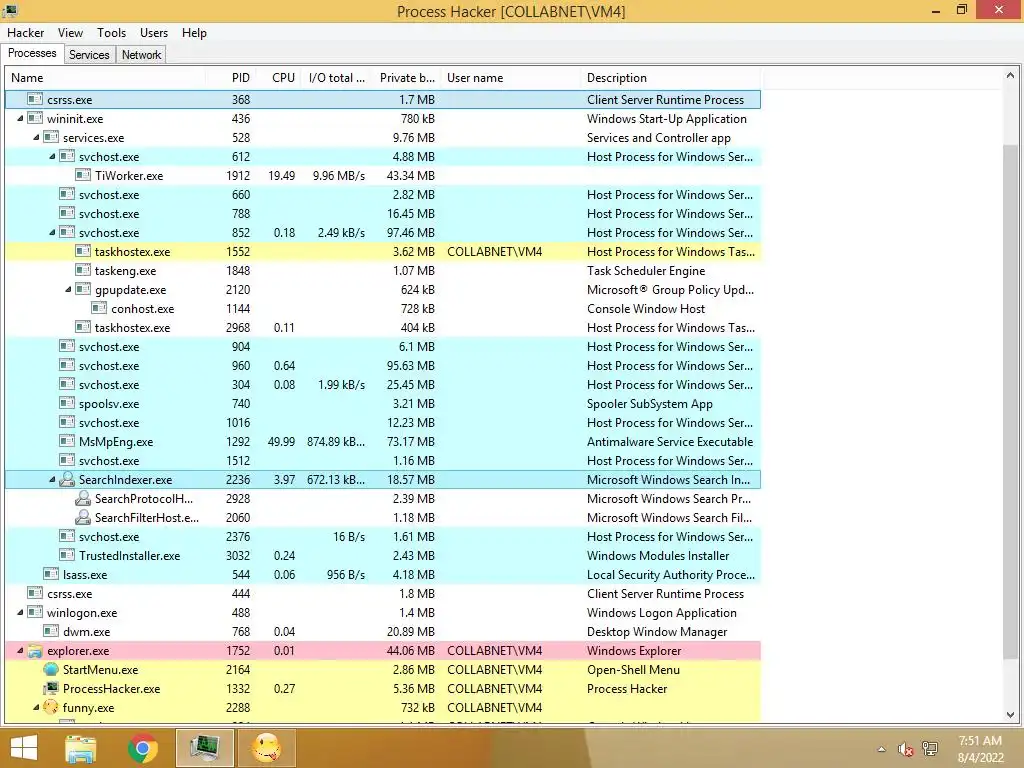Click the vertical scrollbar thumb
Image resolution: width=1024 pixels, height=768 pixels.
click(1010, 400)
